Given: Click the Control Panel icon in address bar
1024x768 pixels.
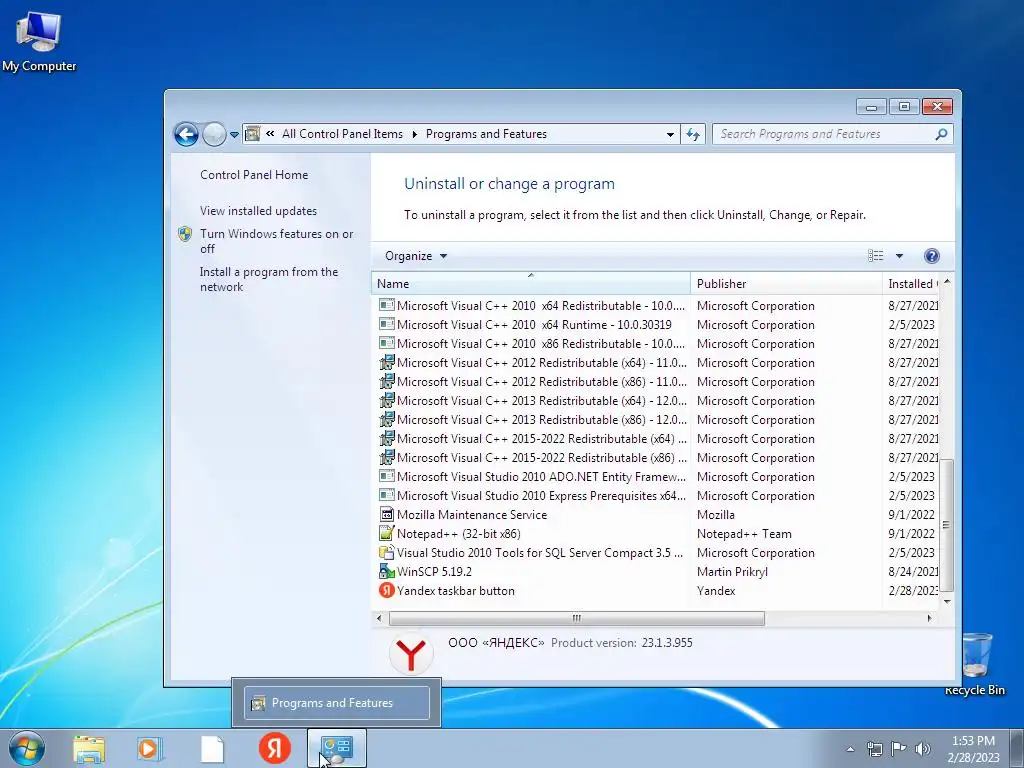Looking at the screenshot, I should click(253, 134).
